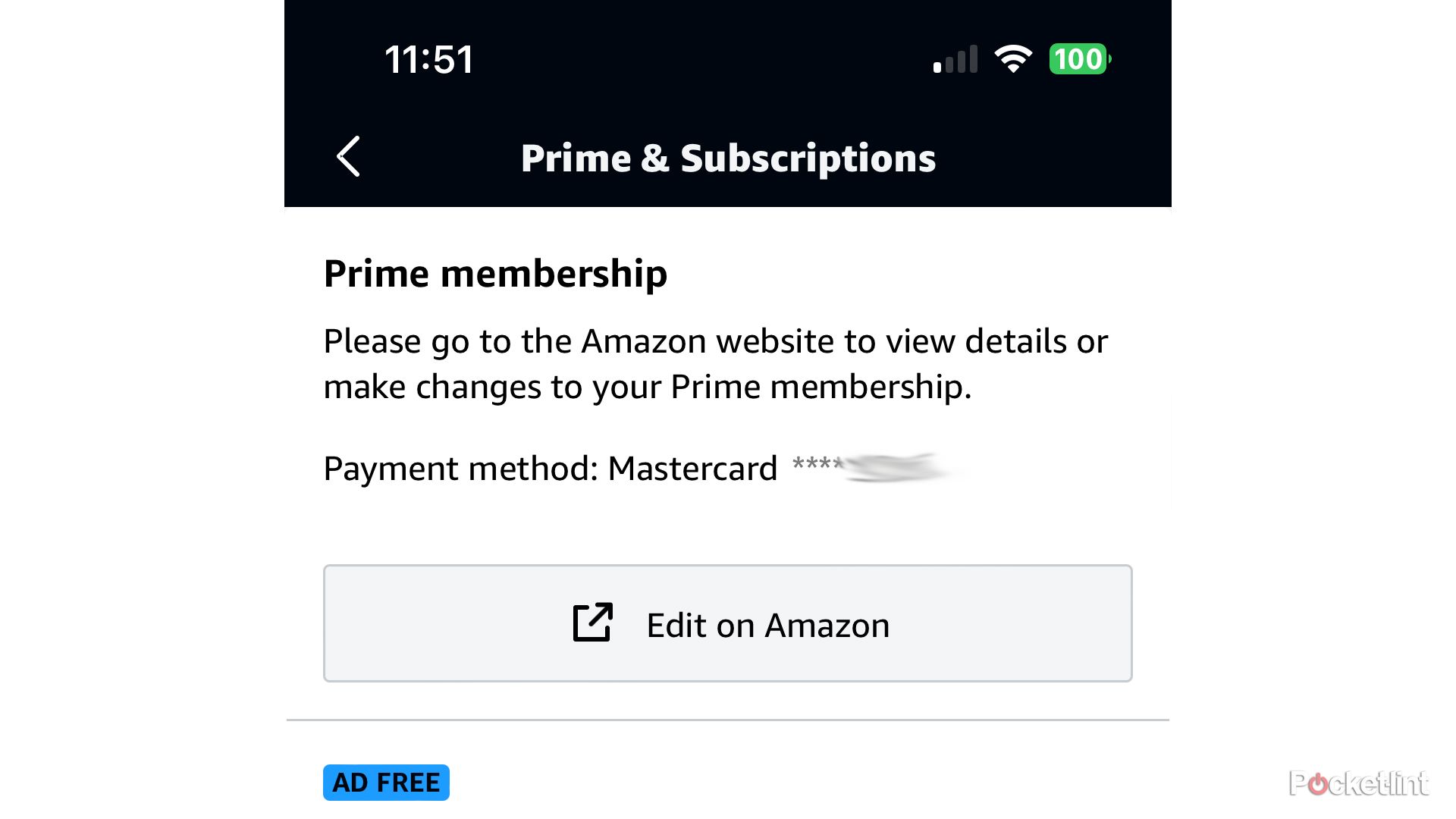Select the word Mastercard in payment details
The width and height of the screenshot is (1456, 819).
[x=692, y=468]
